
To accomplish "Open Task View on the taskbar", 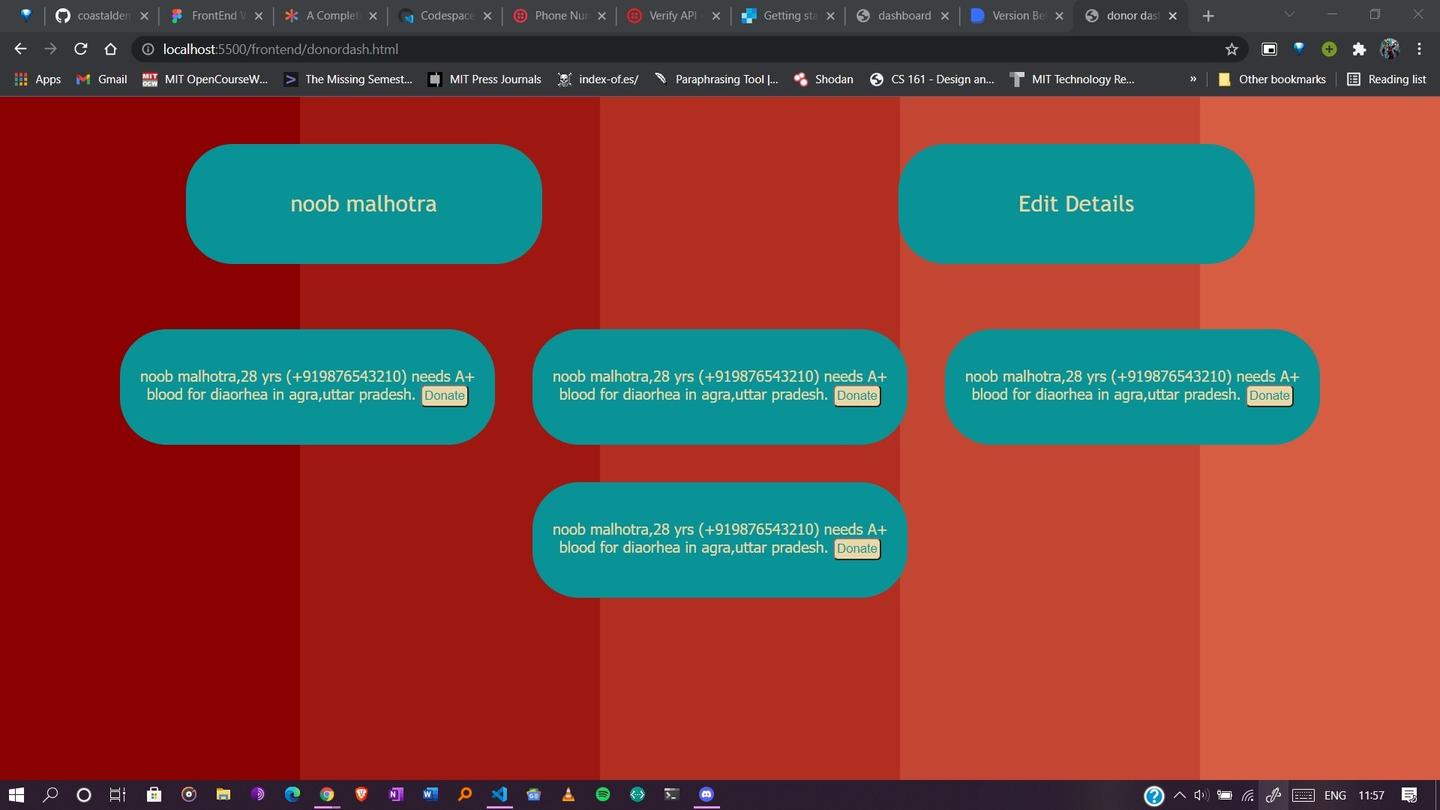I will coord(117,795).
